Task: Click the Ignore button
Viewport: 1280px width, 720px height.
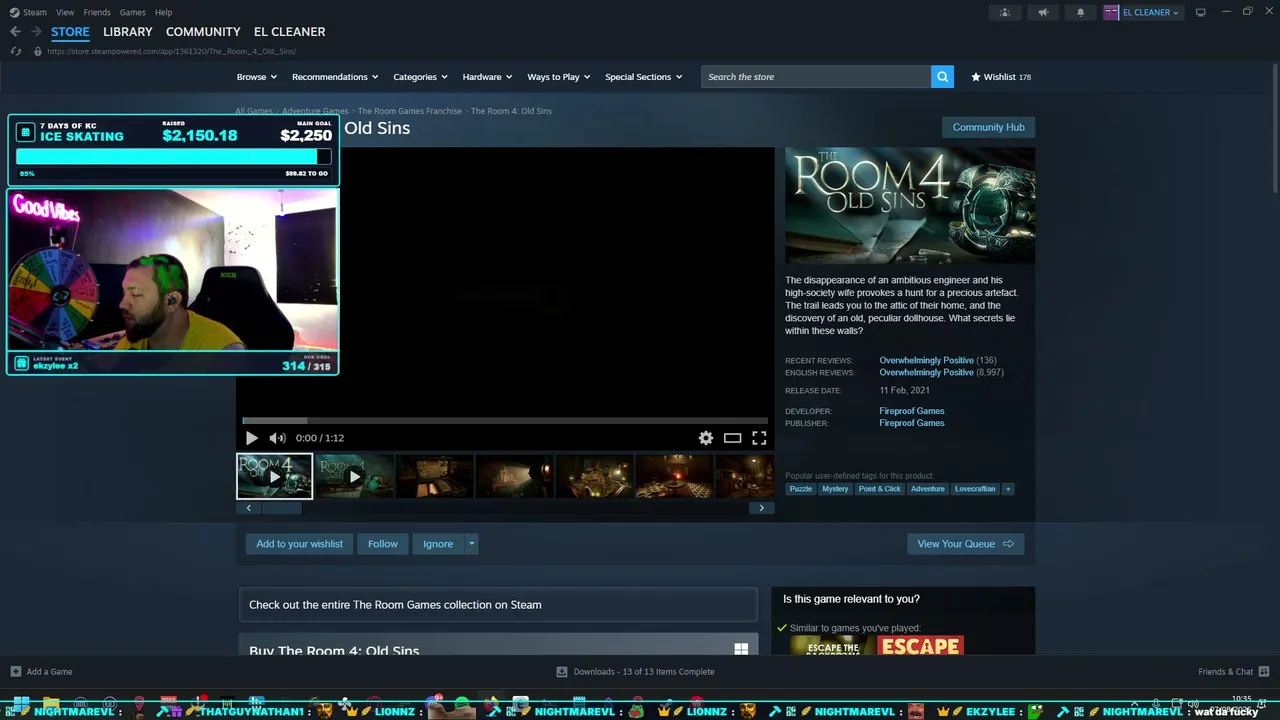Action: pos(438,544)
